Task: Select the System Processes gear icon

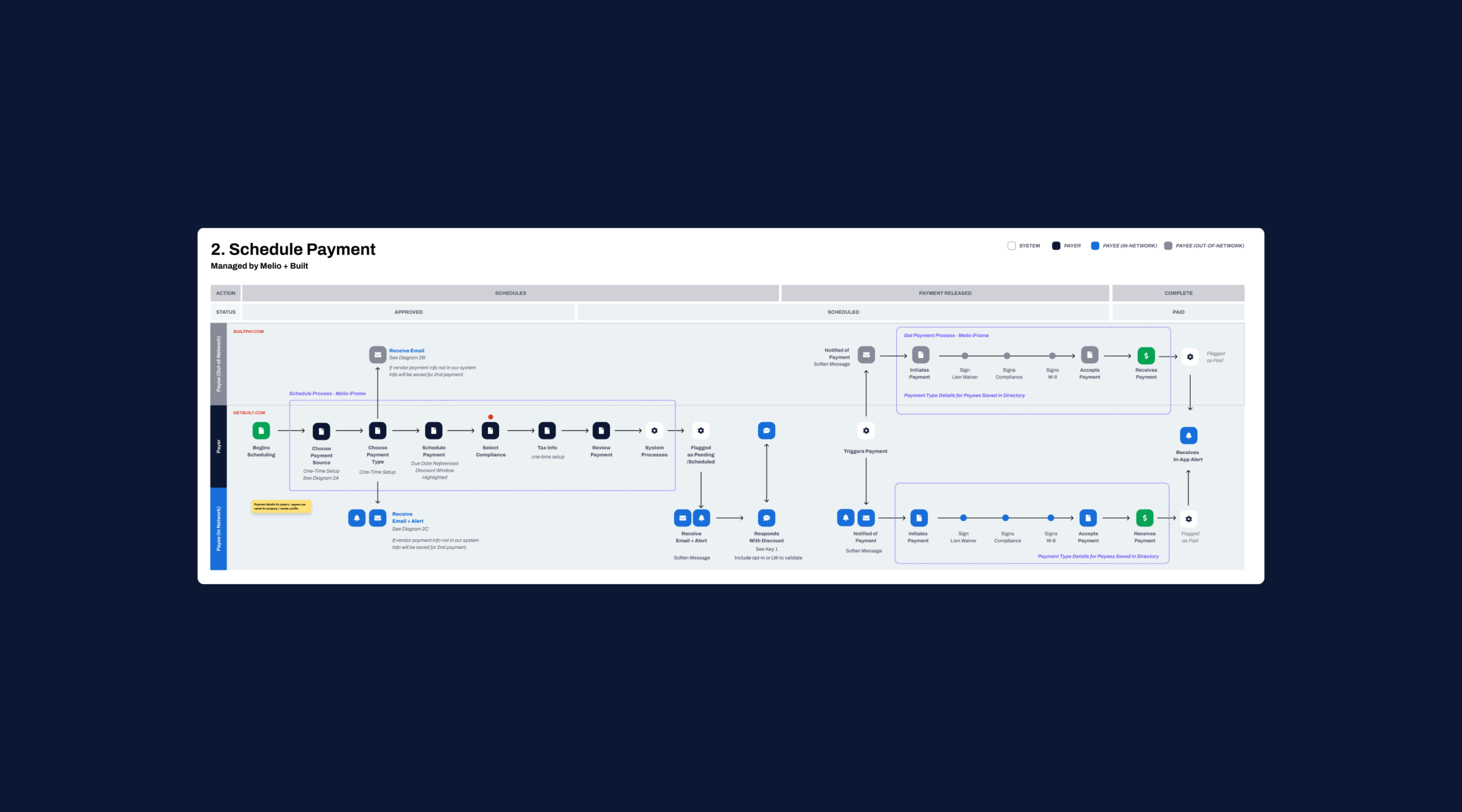Action: pos(655,430)
